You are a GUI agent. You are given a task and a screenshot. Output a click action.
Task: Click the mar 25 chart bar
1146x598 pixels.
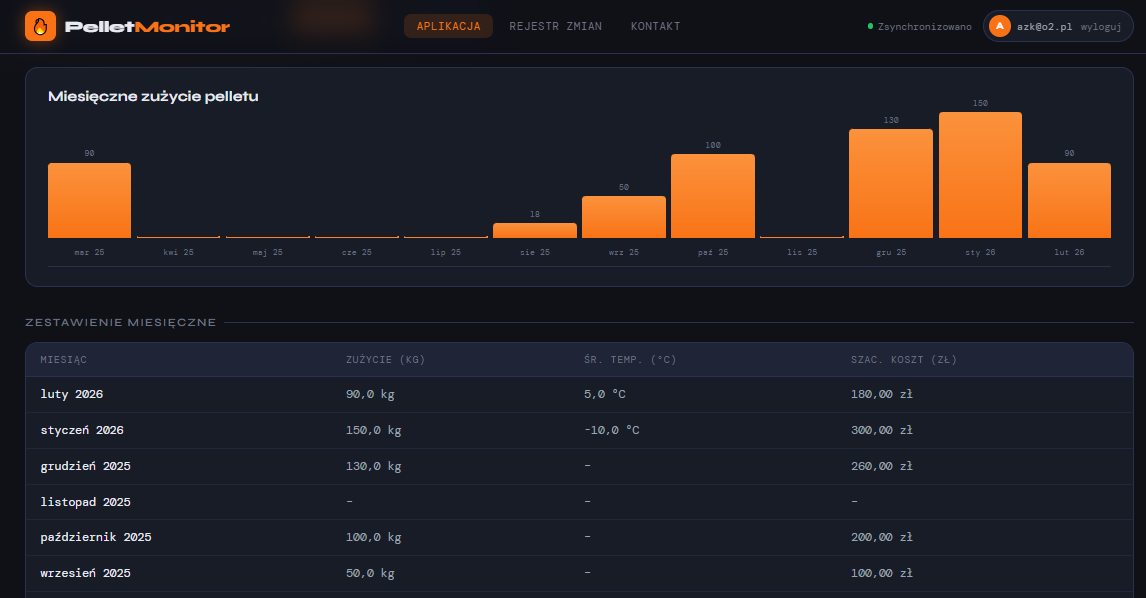coord(89,200)
